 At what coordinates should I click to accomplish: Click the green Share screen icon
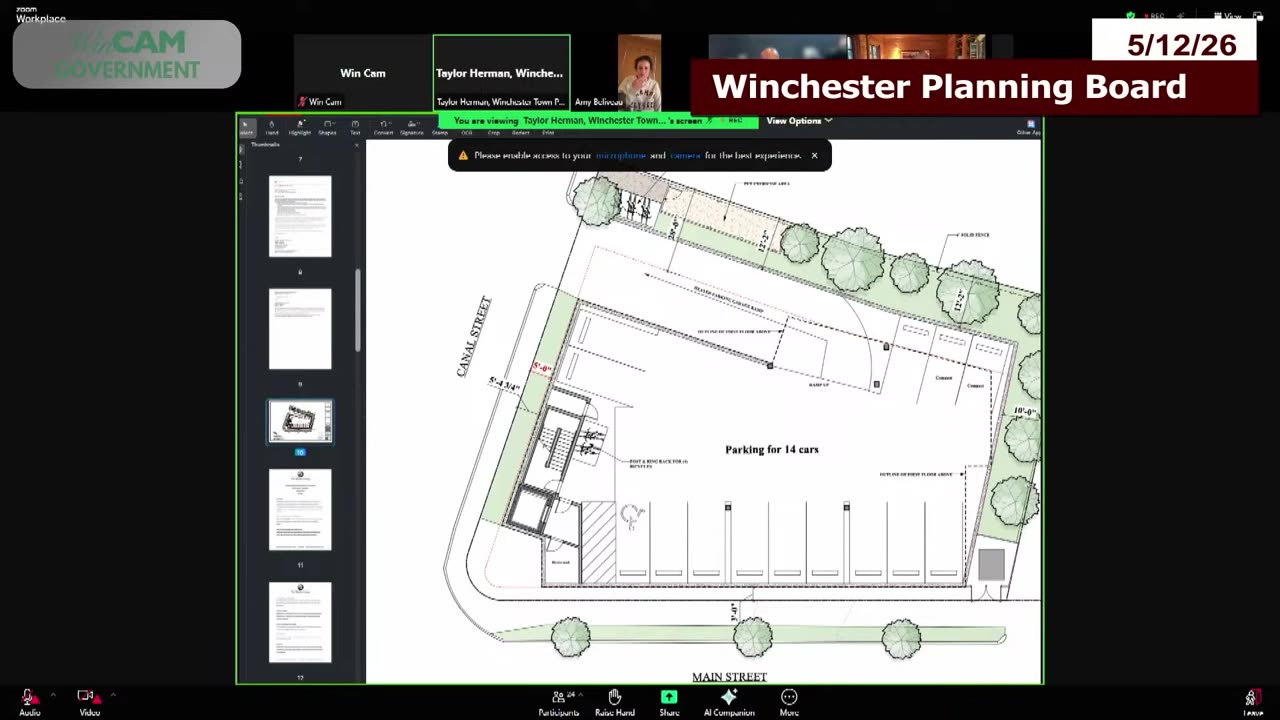(669, 697)
